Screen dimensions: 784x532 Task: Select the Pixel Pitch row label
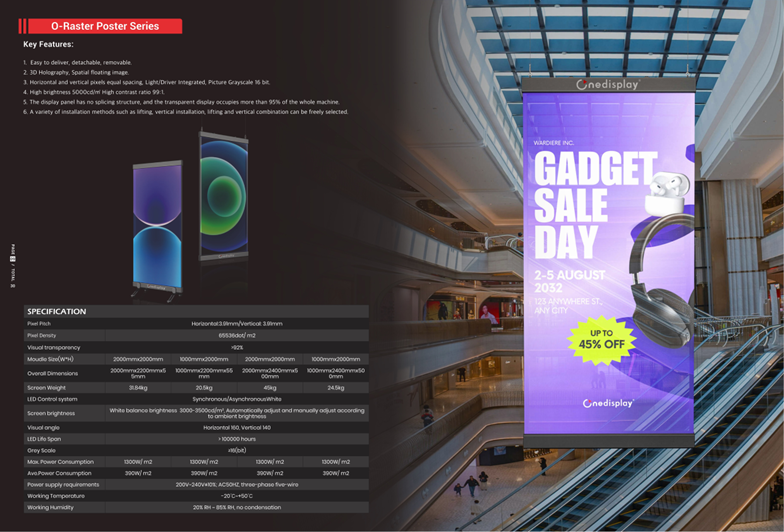point(40,324)
